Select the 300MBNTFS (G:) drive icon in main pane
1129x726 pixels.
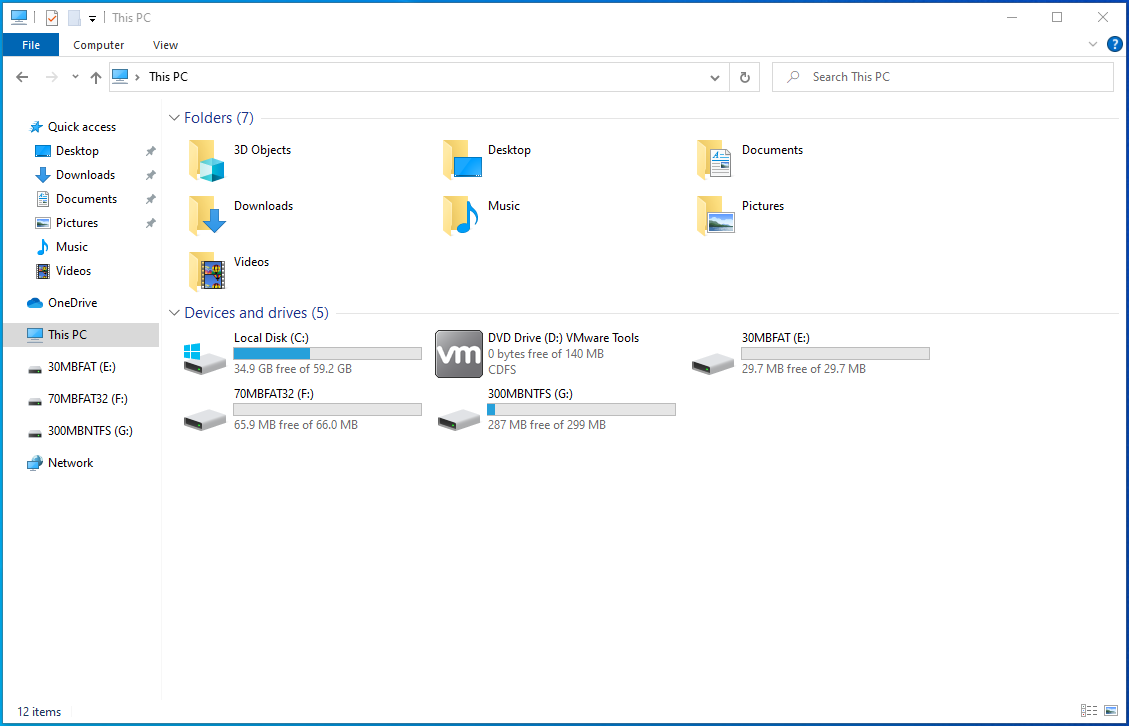(459, 420)
